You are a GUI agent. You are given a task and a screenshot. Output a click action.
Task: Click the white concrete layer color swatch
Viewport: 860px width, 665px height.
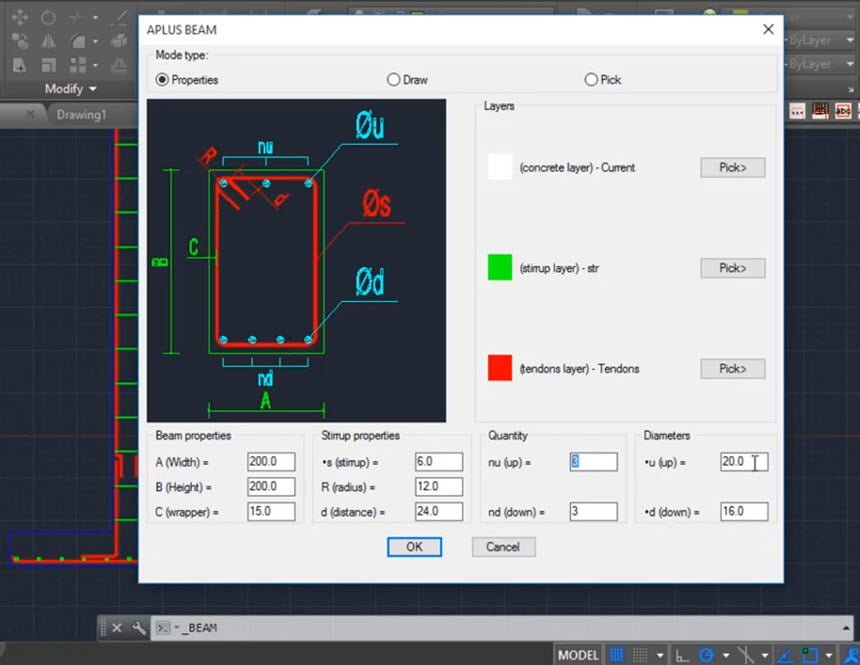500,167
